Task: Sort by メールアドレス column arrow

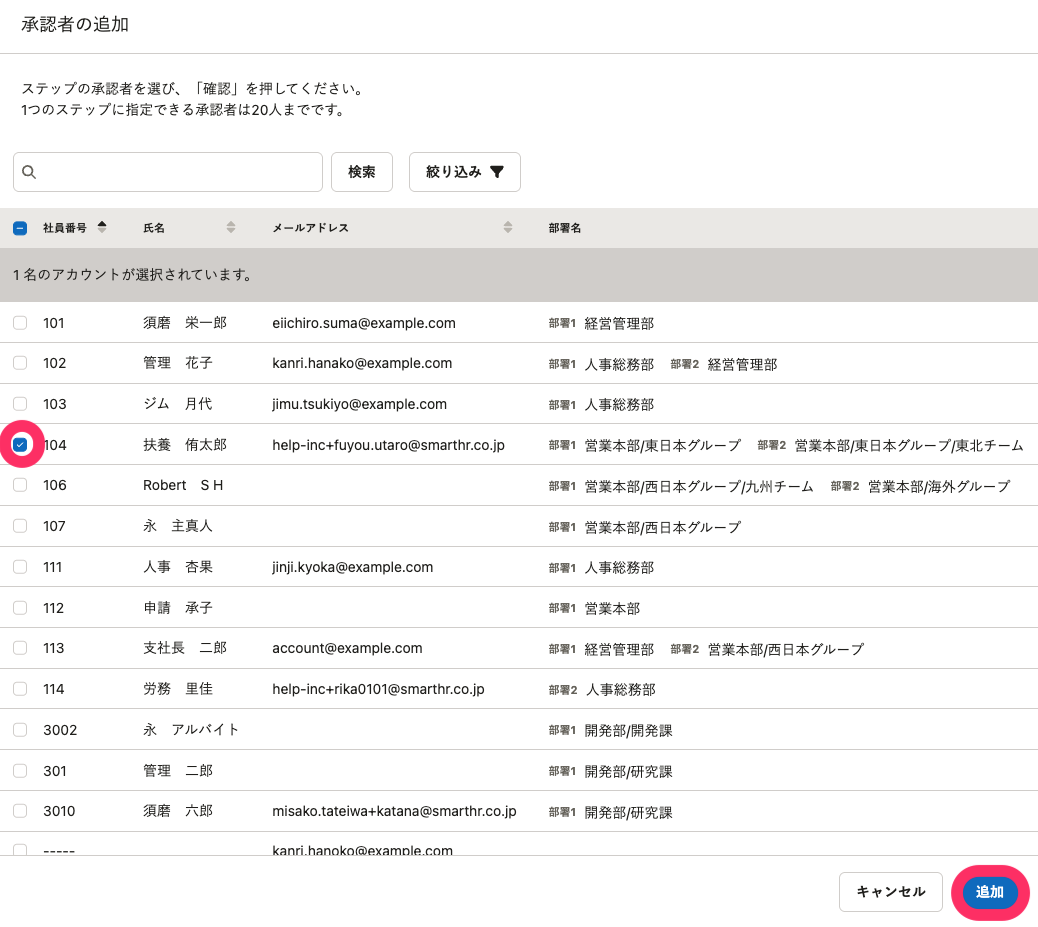Action: [508, 227]
